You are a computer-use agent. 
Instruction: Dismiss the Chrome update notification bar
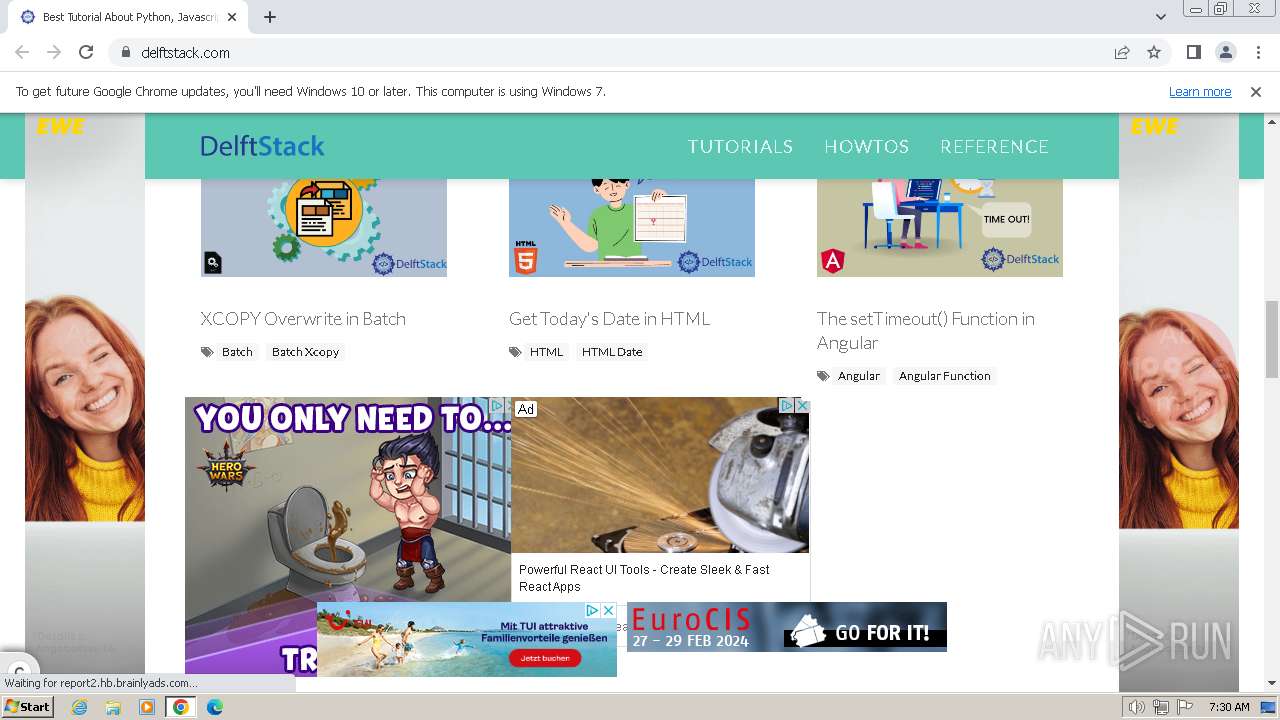click(x=1256, y=91)
